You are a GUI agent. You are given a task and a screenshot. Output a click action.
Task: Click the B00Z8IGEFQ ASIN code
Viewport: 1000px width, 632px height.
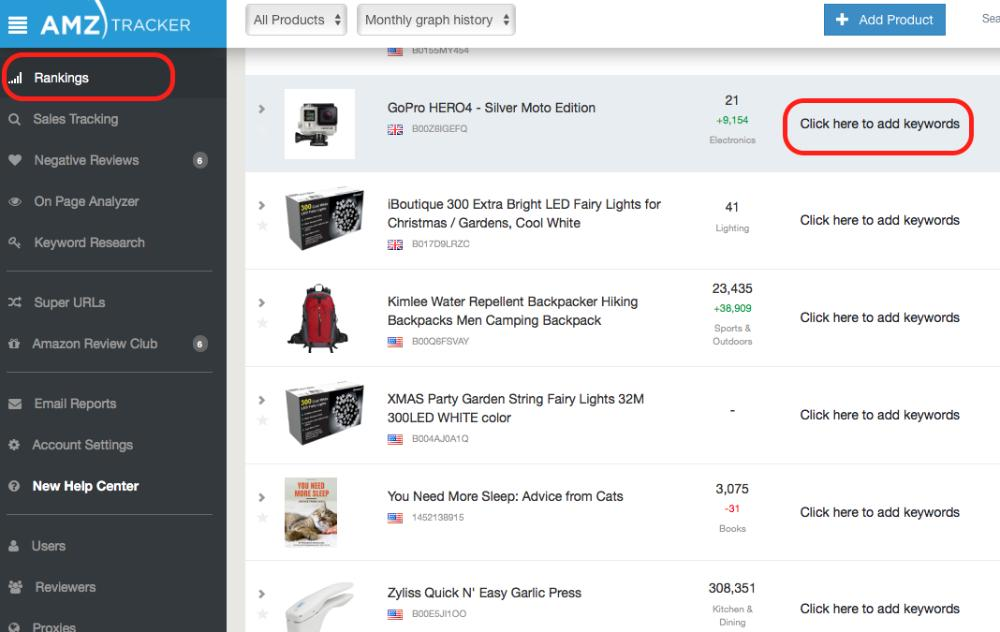coord(439,129)
